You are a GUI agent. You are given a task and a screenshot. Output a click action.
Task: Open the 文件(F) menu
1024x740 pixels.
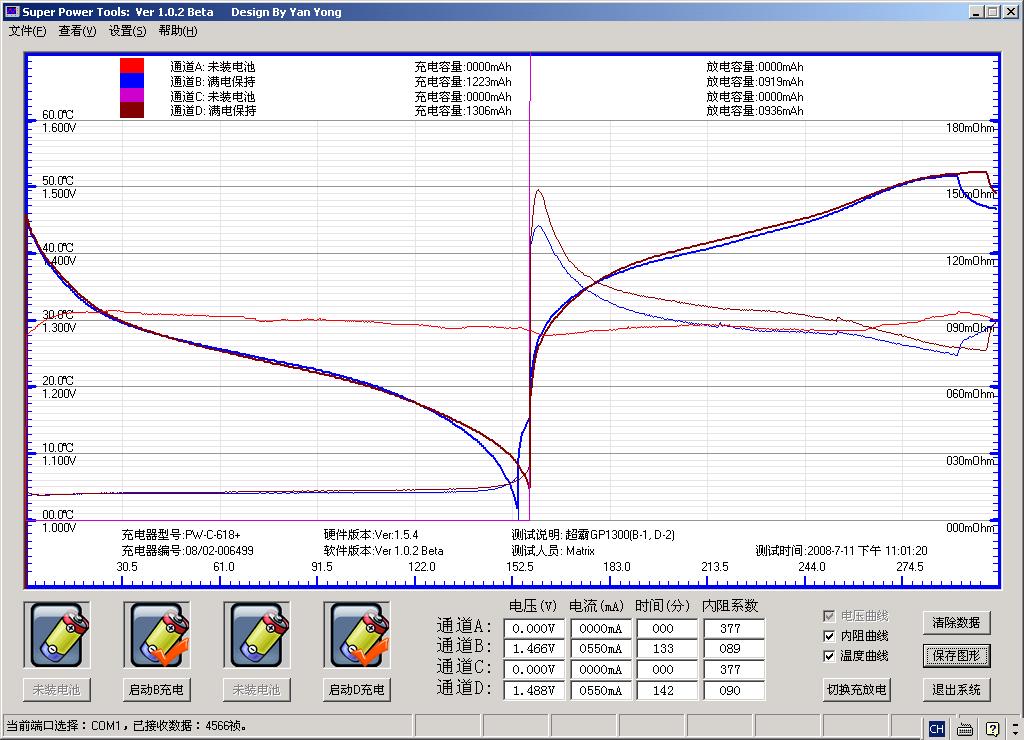(27, 31)
